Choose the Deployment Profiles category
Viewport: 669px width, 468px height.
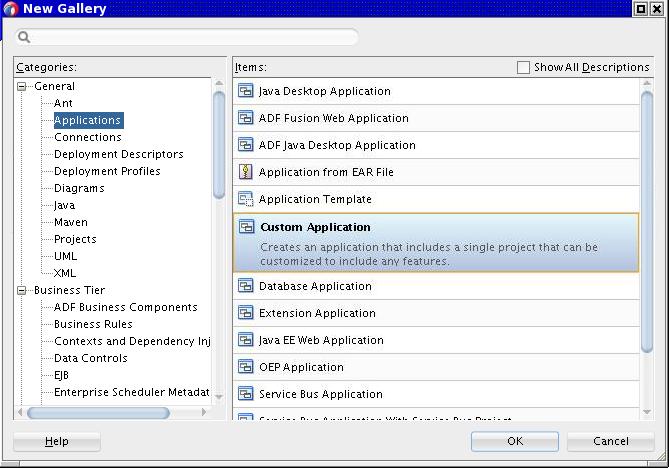coord(107,171)
